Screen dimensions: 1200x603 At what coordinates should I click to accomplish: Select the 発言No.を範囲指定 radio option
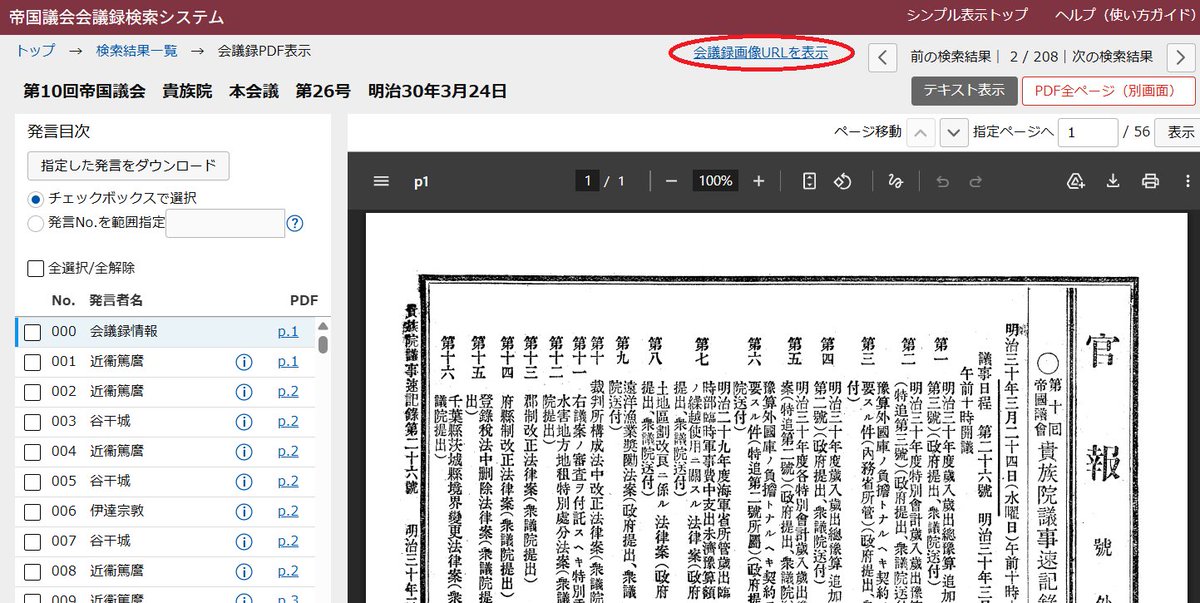(x=37, y=223)
